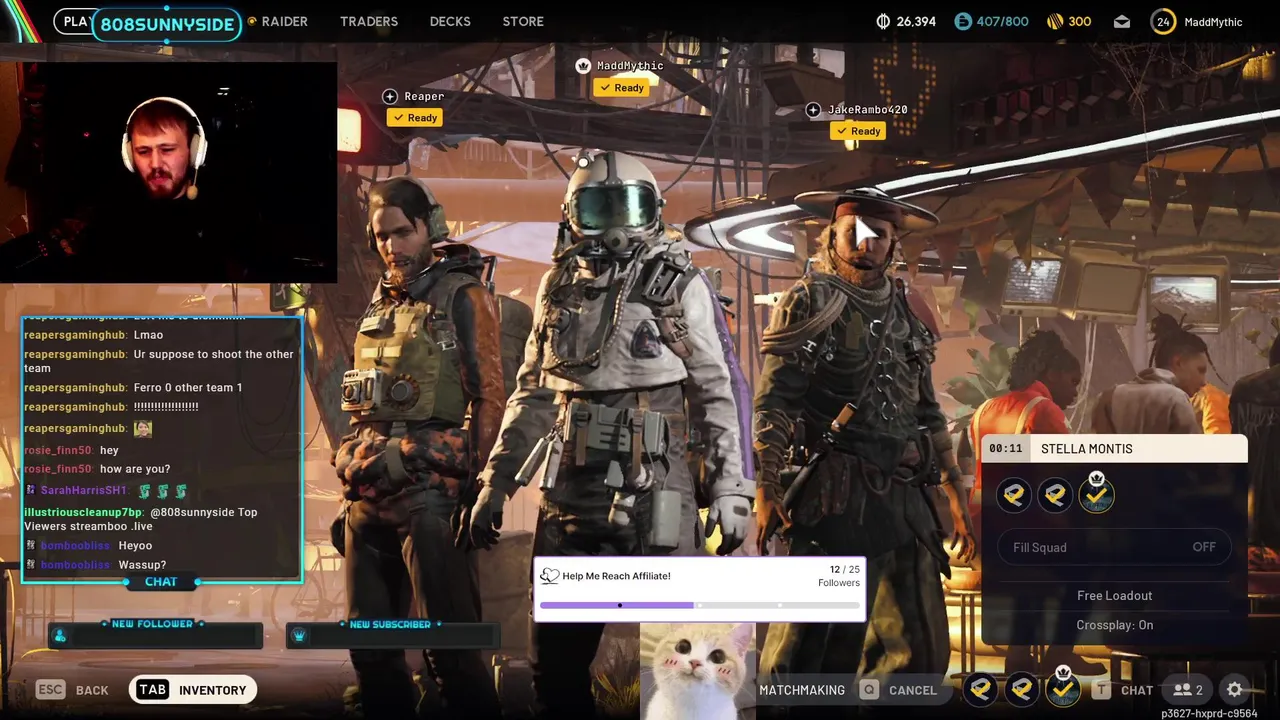The height and width of the screenshot is (720, 1280).
Task: Click the STELLA MONTIS map title
Action: [1086, 449]
